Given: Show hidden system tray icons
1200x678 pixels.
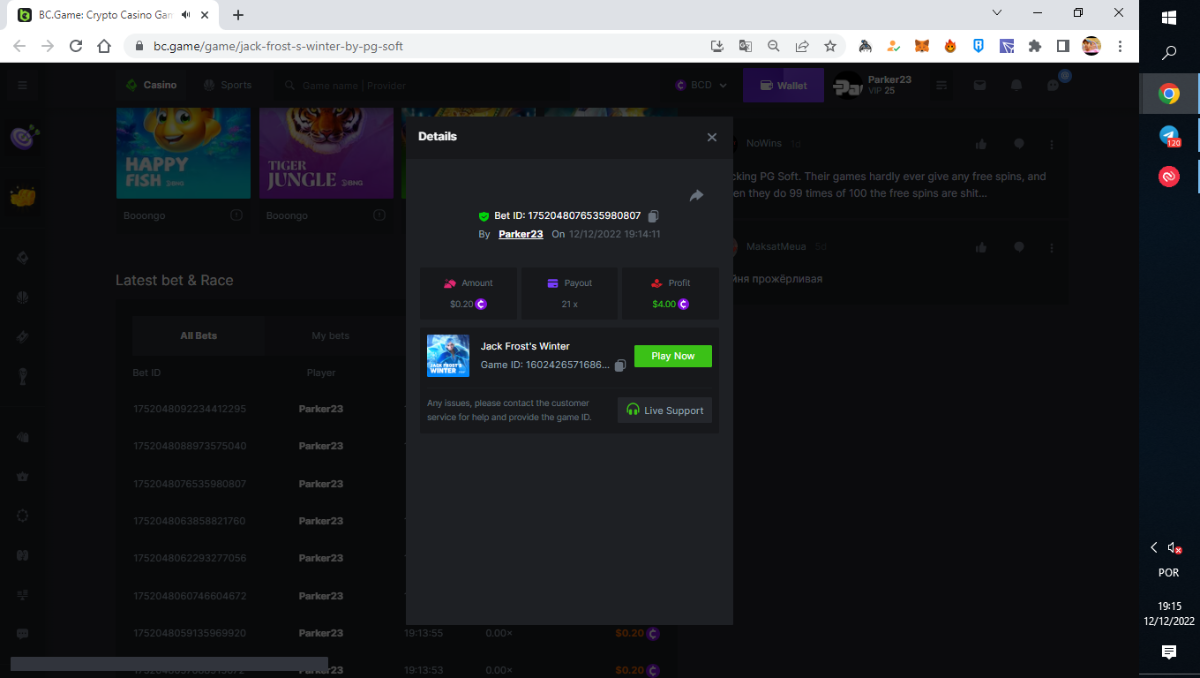Looking at the screenshot, I should (x=1154, y=547).
